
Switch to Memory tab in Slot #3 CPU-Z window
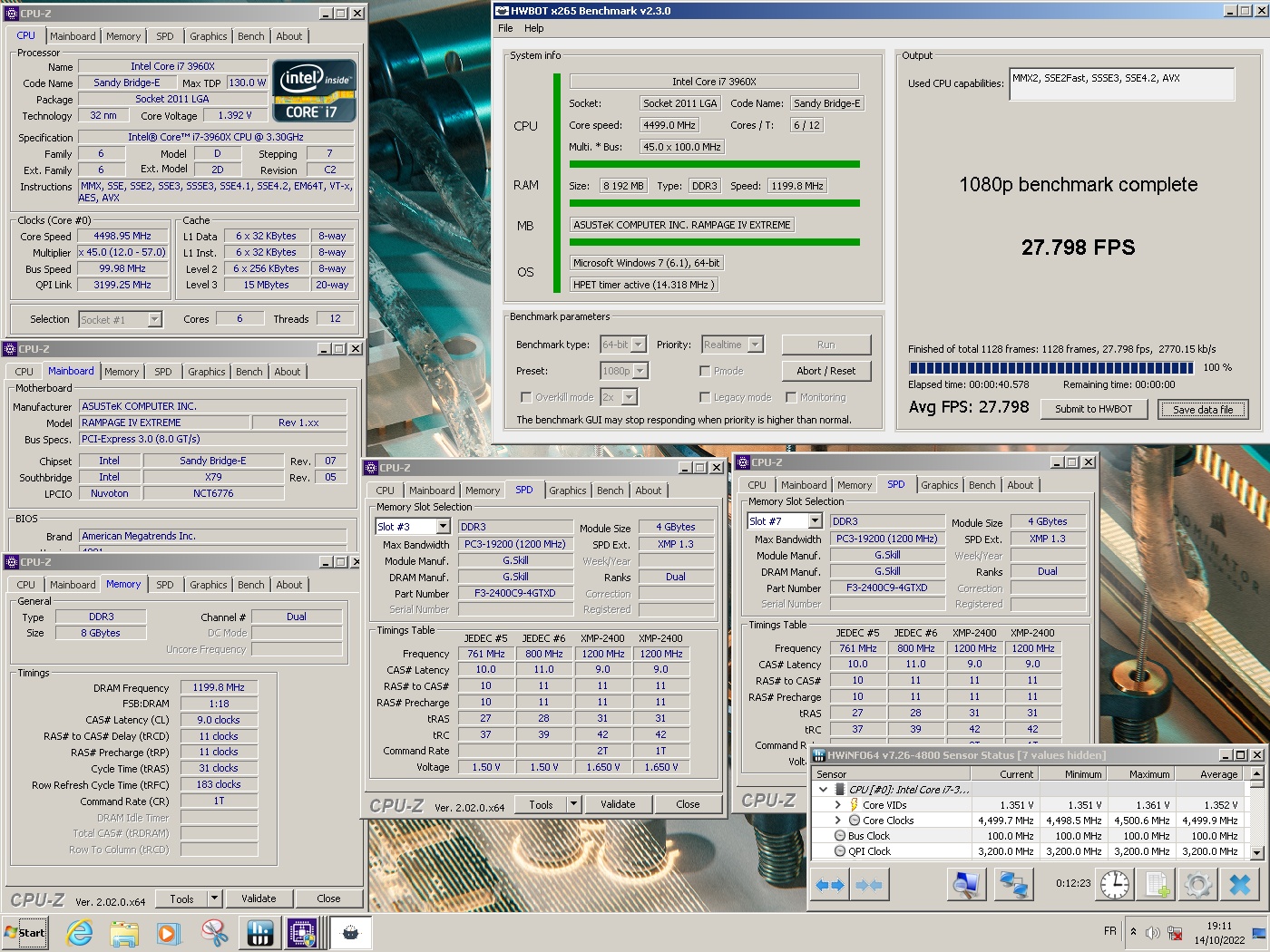[483, 491]
